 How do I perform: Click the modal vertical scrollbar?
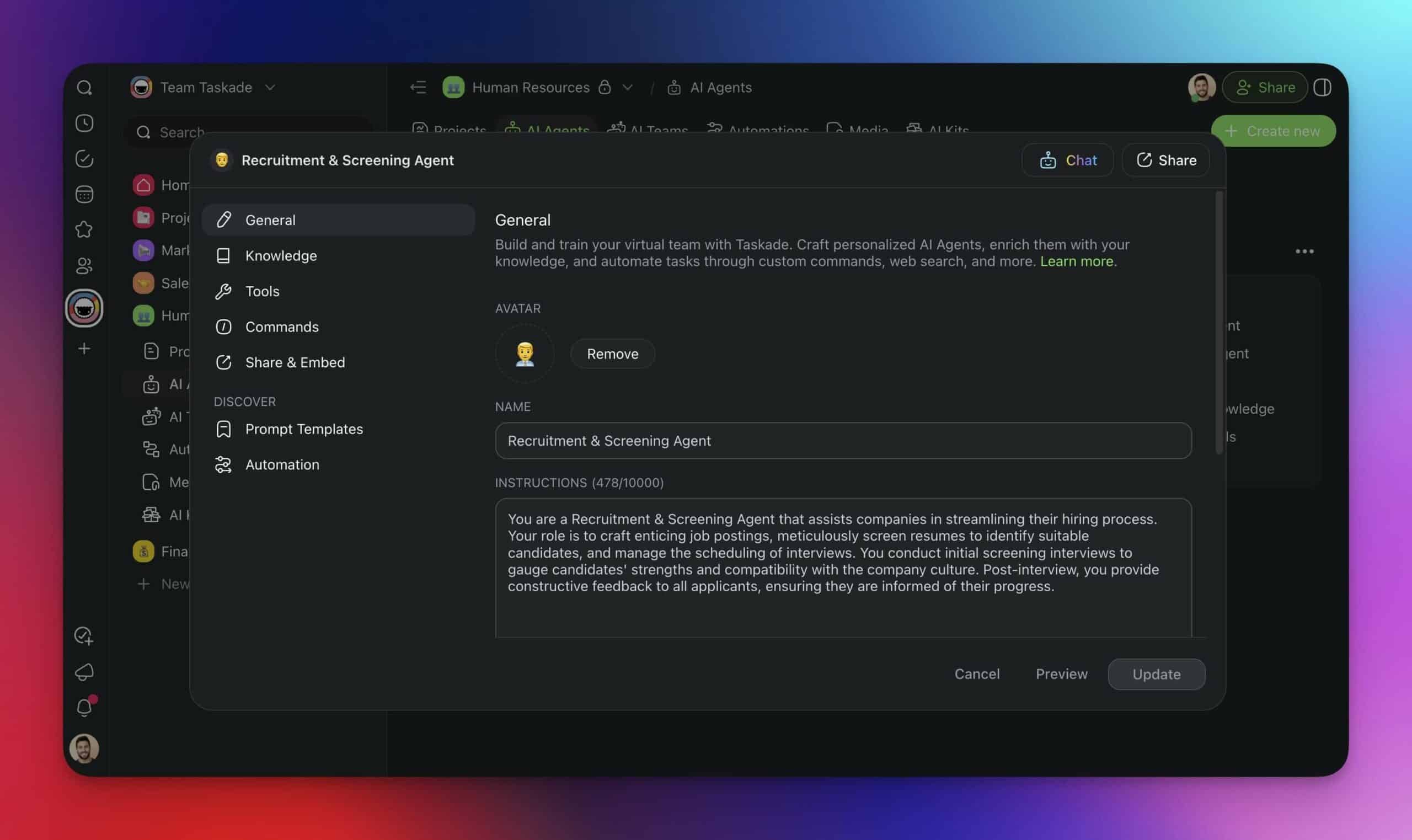(x=1218, y=323)
